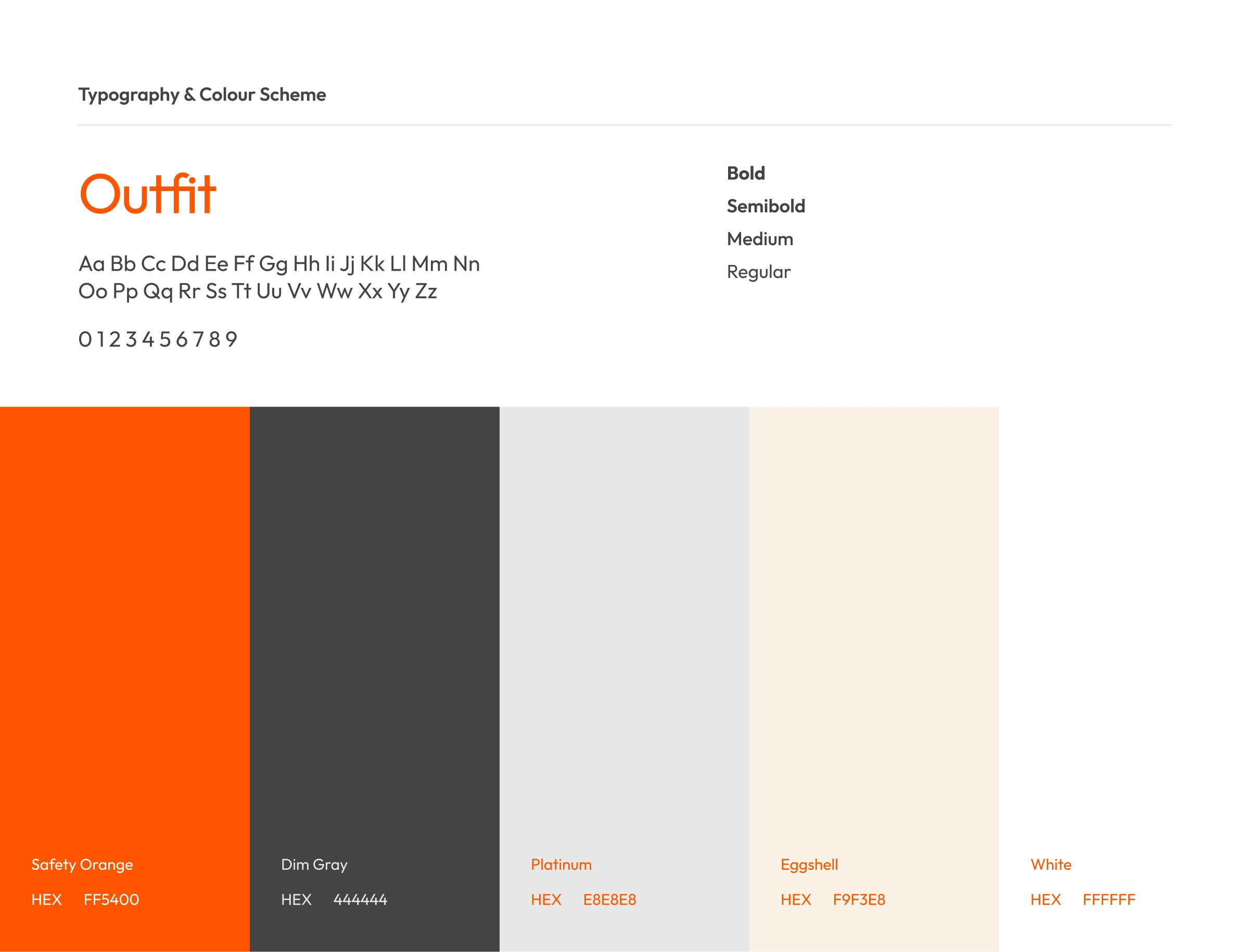Click the FF5400 hex code text
1249x952 pixels.
pyautogui.click(x=111, y=900)
